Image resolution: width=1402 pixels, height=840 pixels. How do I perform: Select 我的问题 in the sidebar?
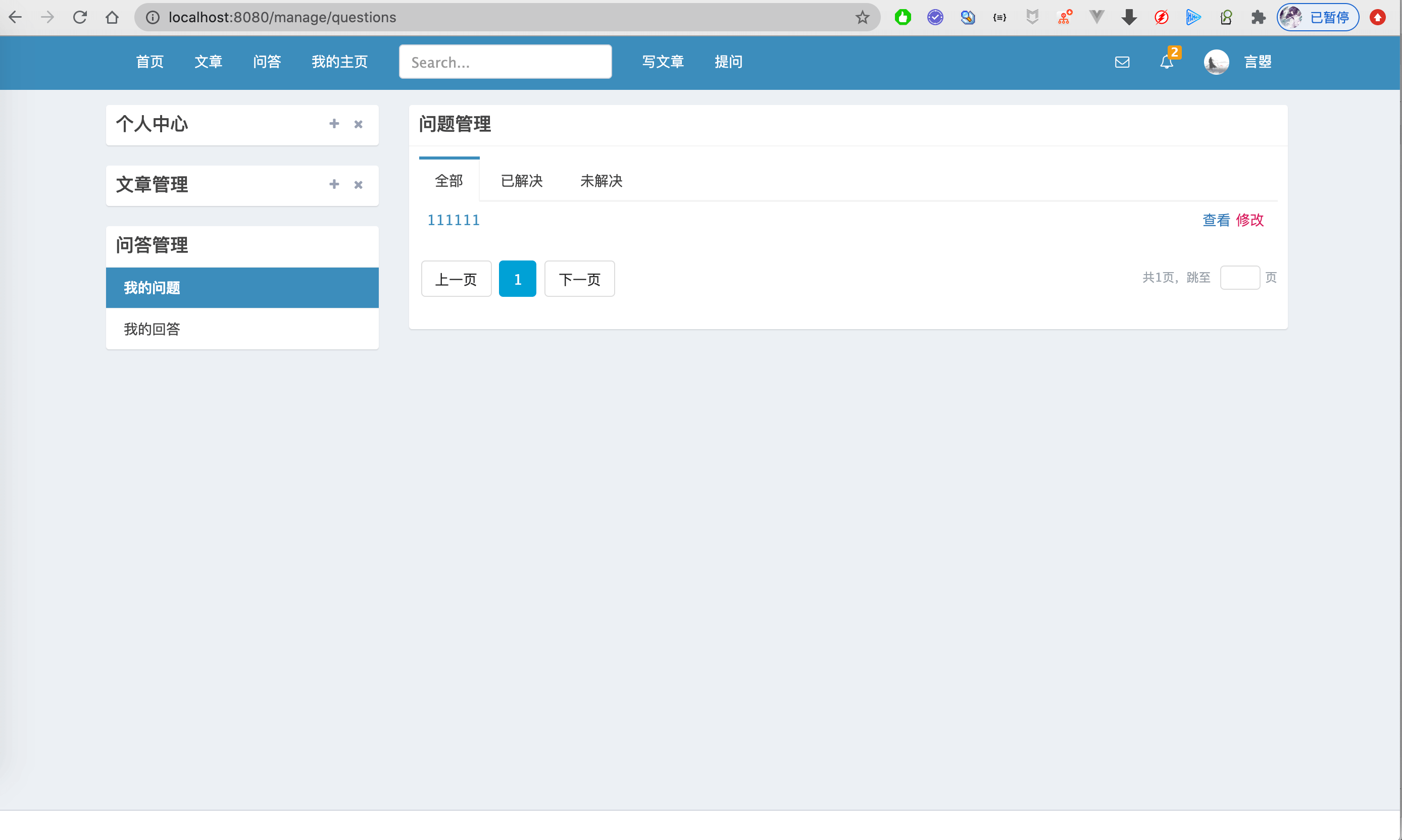pos(152,288)
